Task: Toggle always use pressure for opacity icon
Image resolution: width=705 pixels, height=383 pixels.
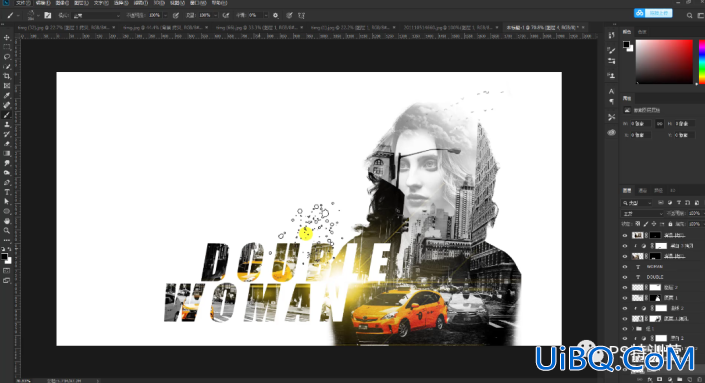Action: click(x=176, y=15)
